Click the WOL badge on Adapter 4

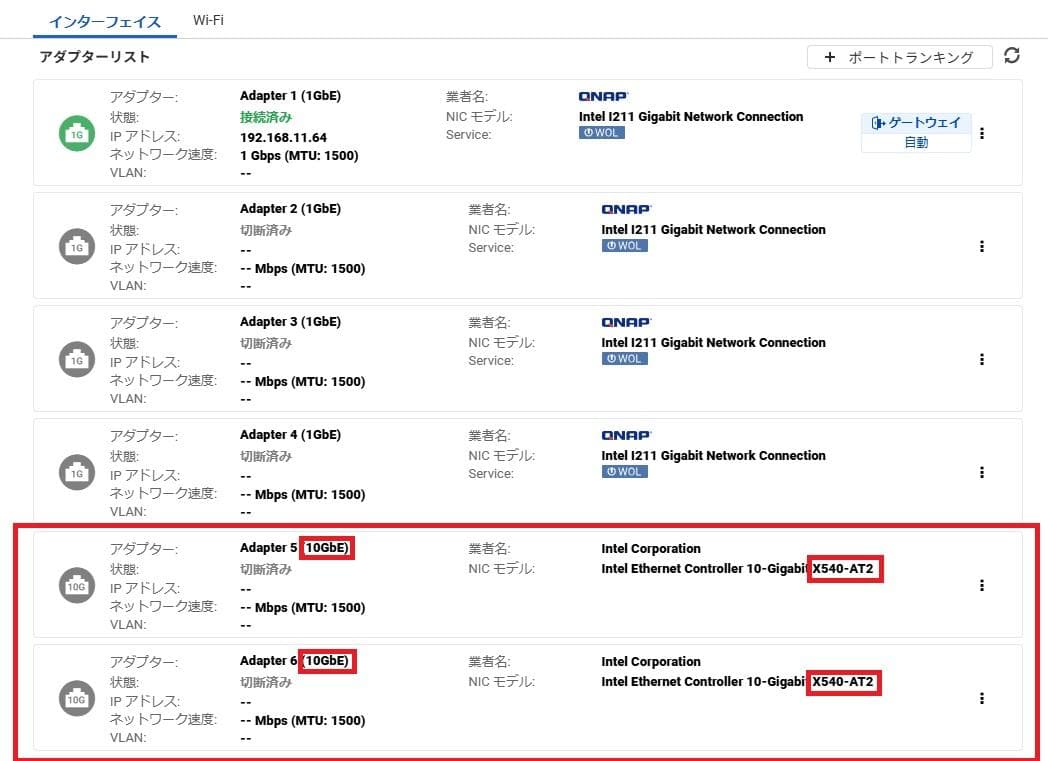coord(624,472)
